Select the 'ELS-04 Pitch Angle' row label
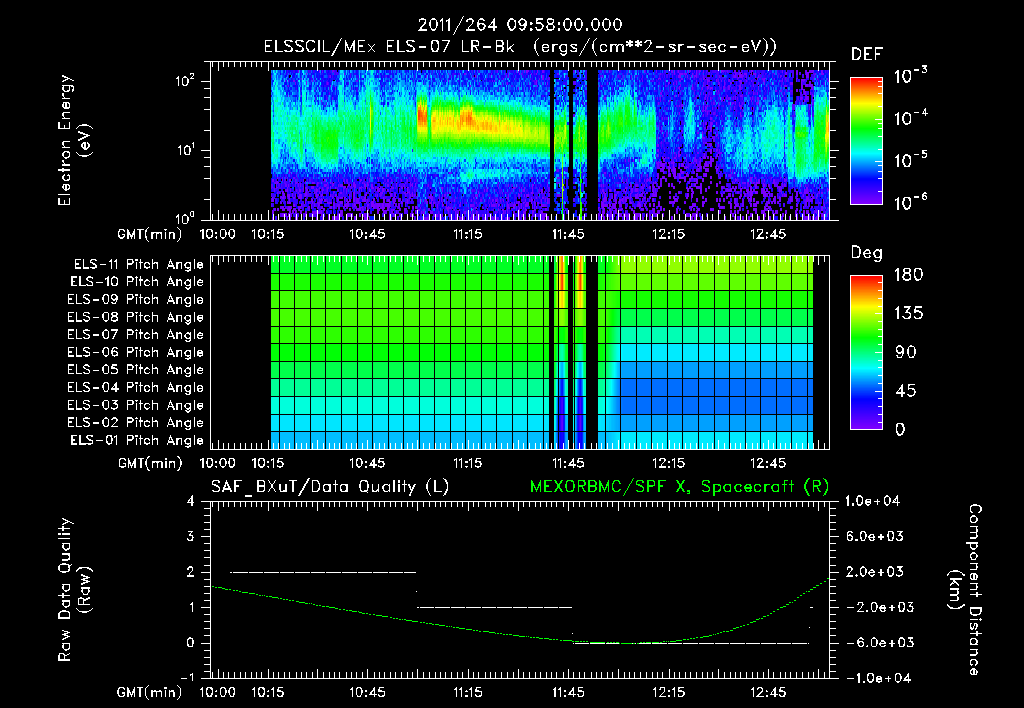This screenshot has width=1024, height=708. (136, 387)
